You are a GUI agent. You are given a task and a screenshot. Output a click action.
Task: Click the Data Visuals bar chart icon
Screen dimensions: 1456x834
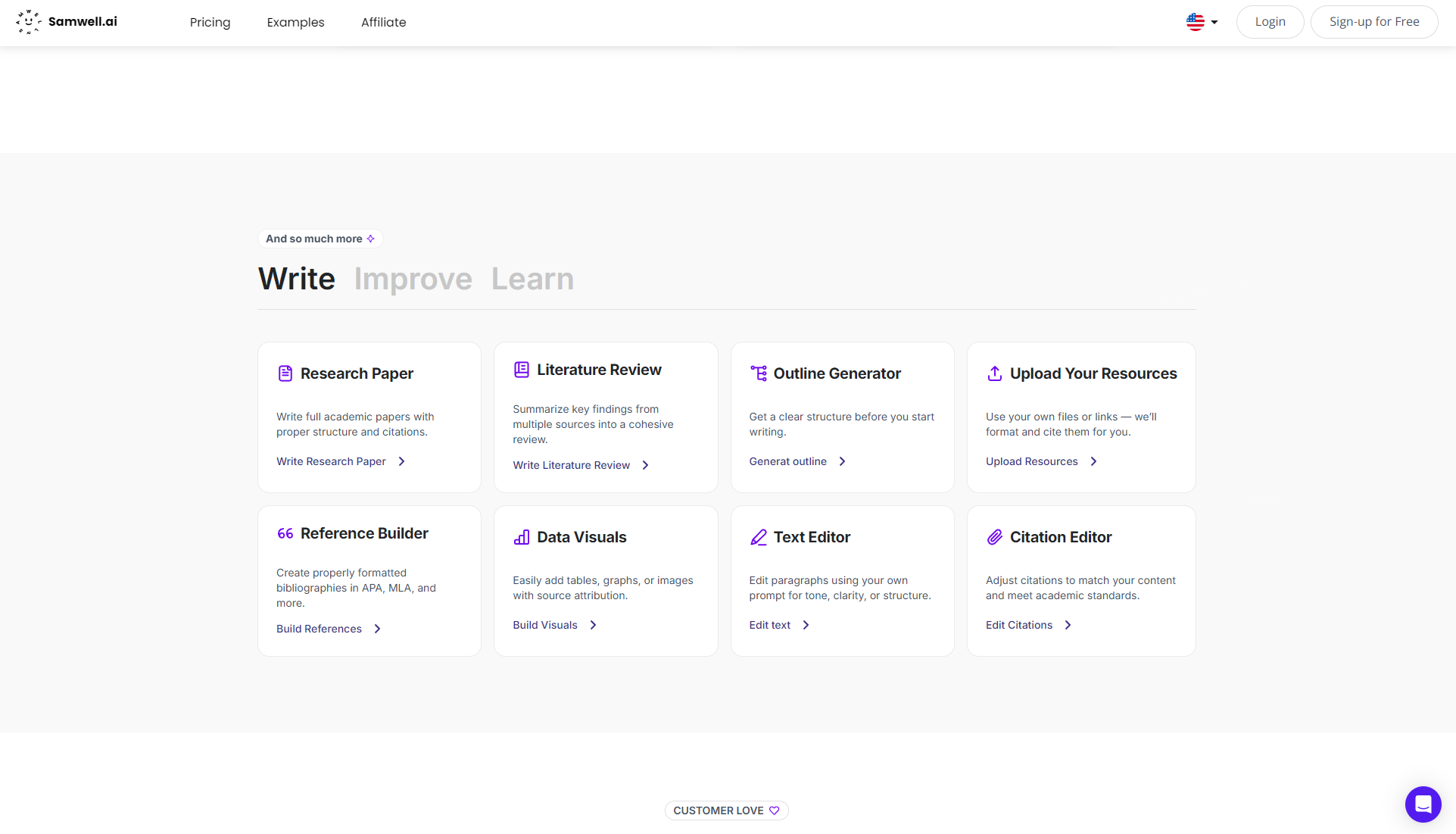coord(521,537)
